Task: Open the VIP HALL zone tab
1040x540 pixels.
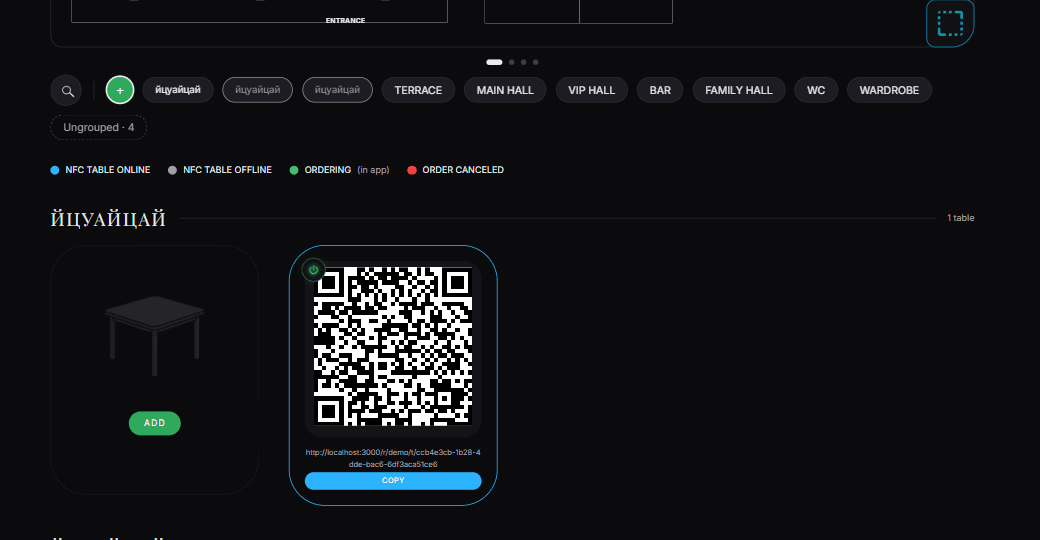Action: point(592,90)
